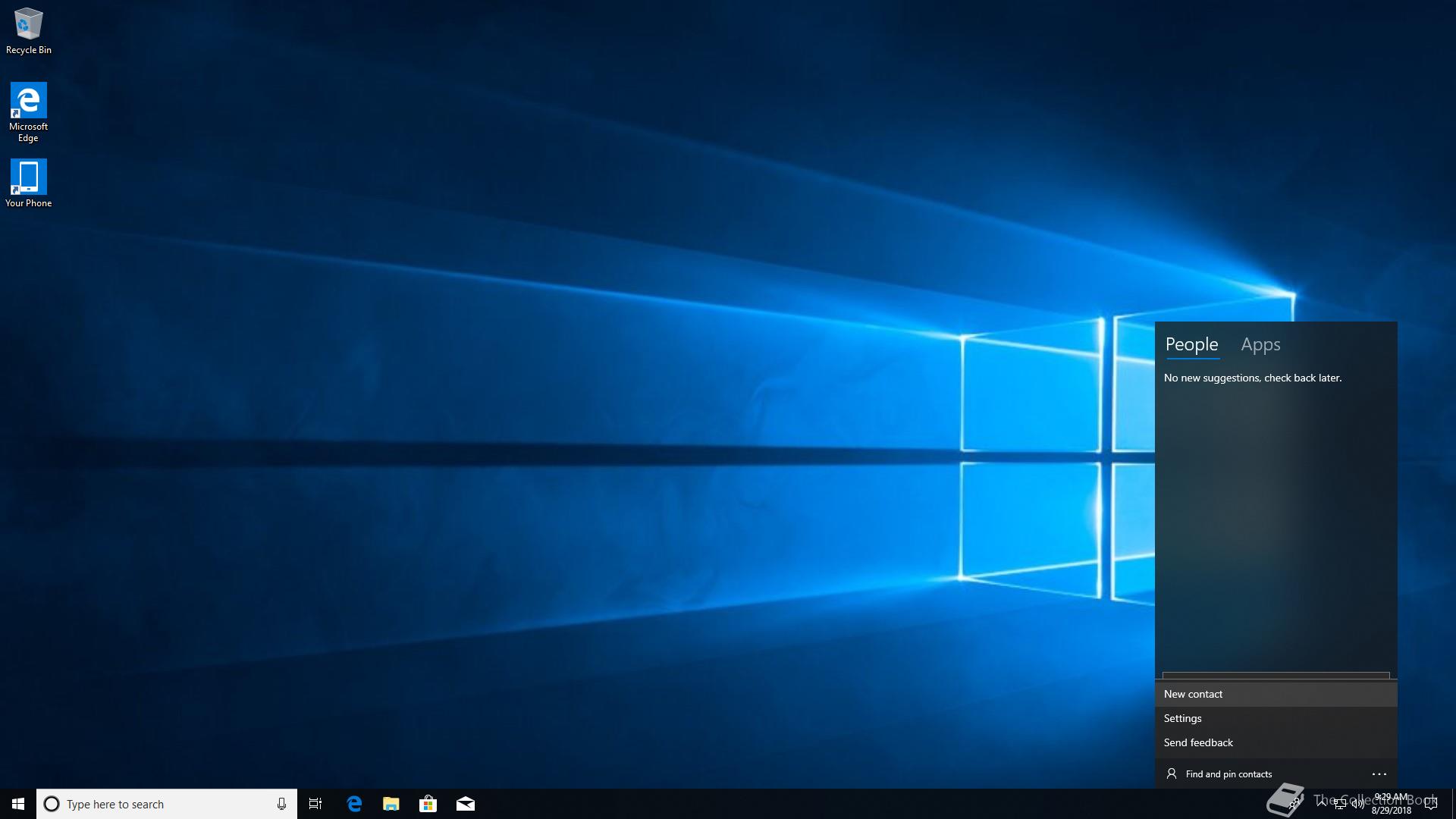The width and height of the screenshot is (1456, 819).
Task: Open File Explorer from the taskbar
Action: tap(391, 804)
